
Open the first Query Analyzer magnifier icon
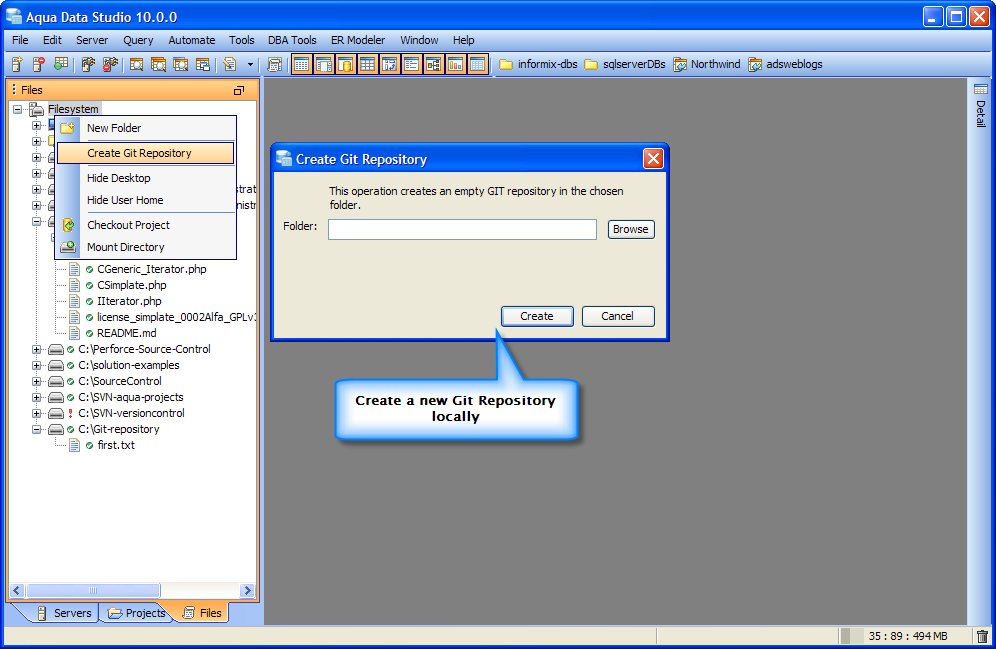(136, 64)
